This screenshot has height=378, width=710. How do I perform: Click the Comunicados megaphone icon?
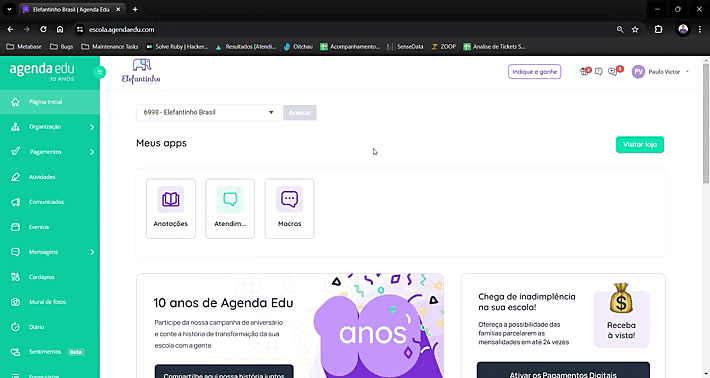coord(15,202)
